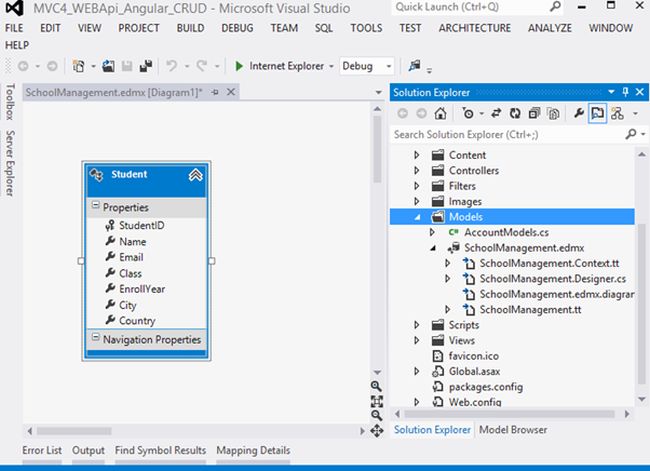The height and width of the screenshot is (471, 650).
Task: Expand the Controllers folder arrow
Action: (417, 170)
